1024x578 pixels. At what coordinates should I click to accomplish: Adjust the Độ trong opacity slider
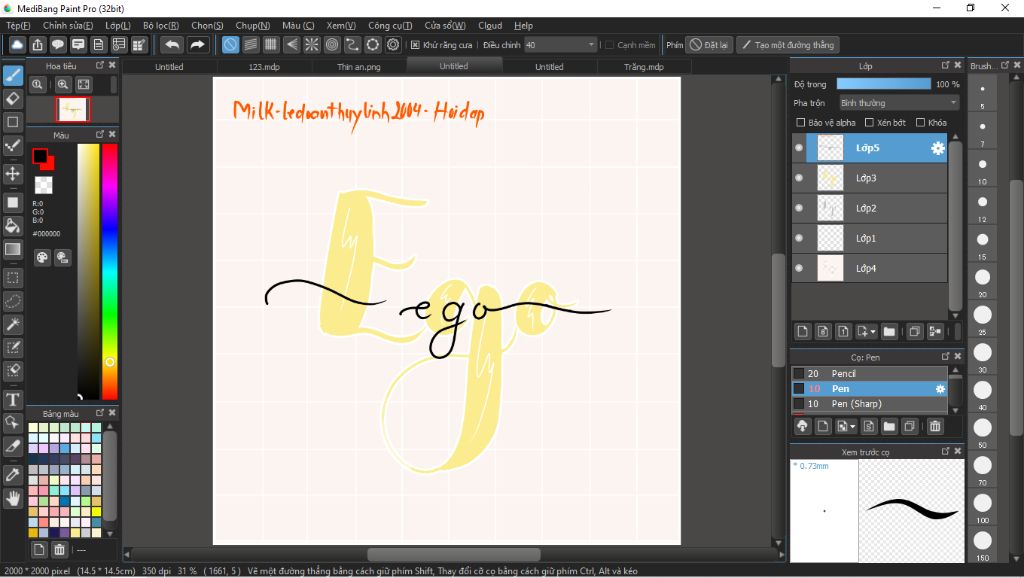(884, 84)
